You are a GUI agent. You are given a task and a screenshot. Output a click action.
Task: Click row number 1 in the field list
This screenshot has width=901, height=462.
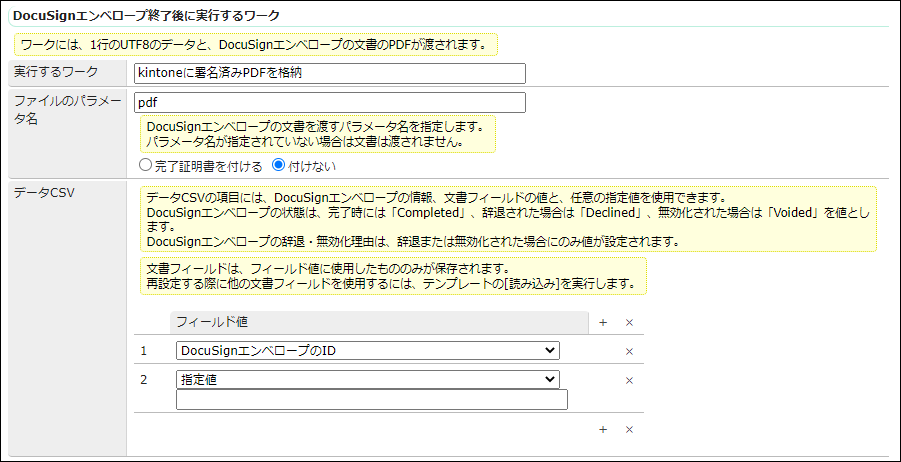click(x=144, y=351)
